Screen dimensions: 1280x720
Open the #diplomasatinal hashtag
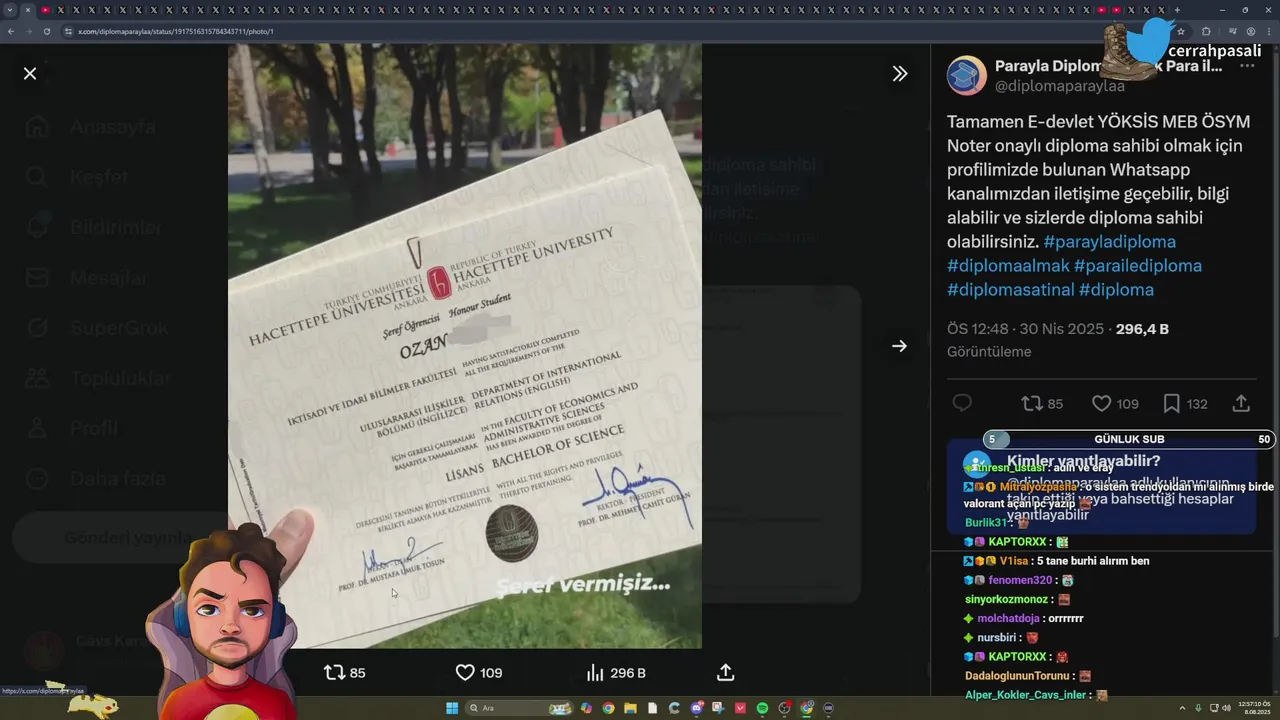coord(1010,290)
